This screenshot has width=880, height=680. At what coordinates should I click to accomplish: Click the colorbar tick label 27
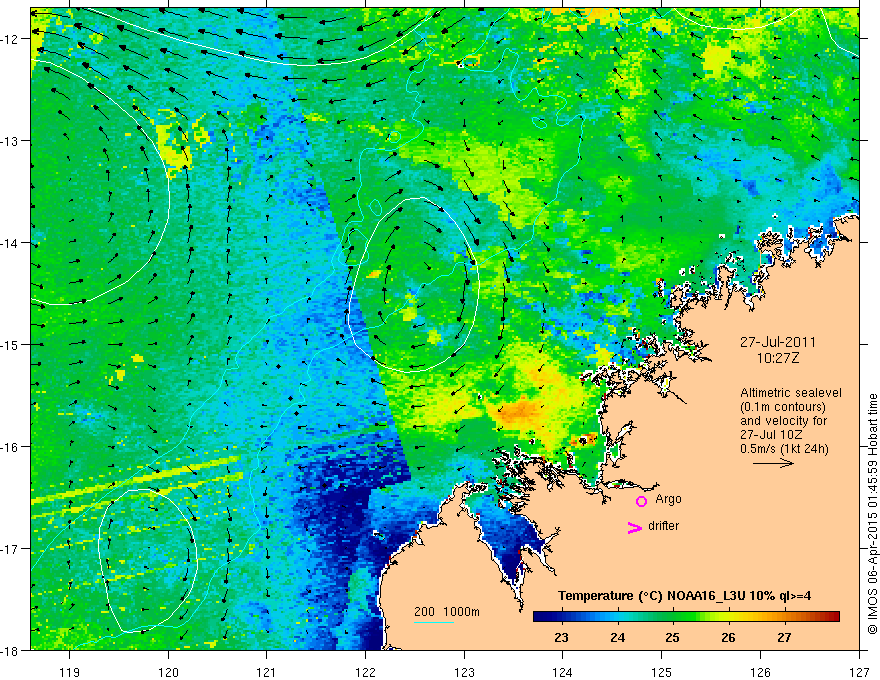point(784,637)
